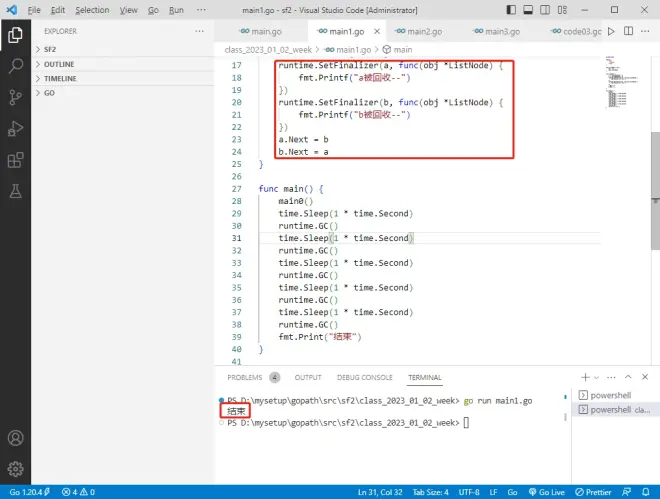This screenshot has height=499, width=660.
Task: Select the powershell cla... terminal
Action: point(615,409)
